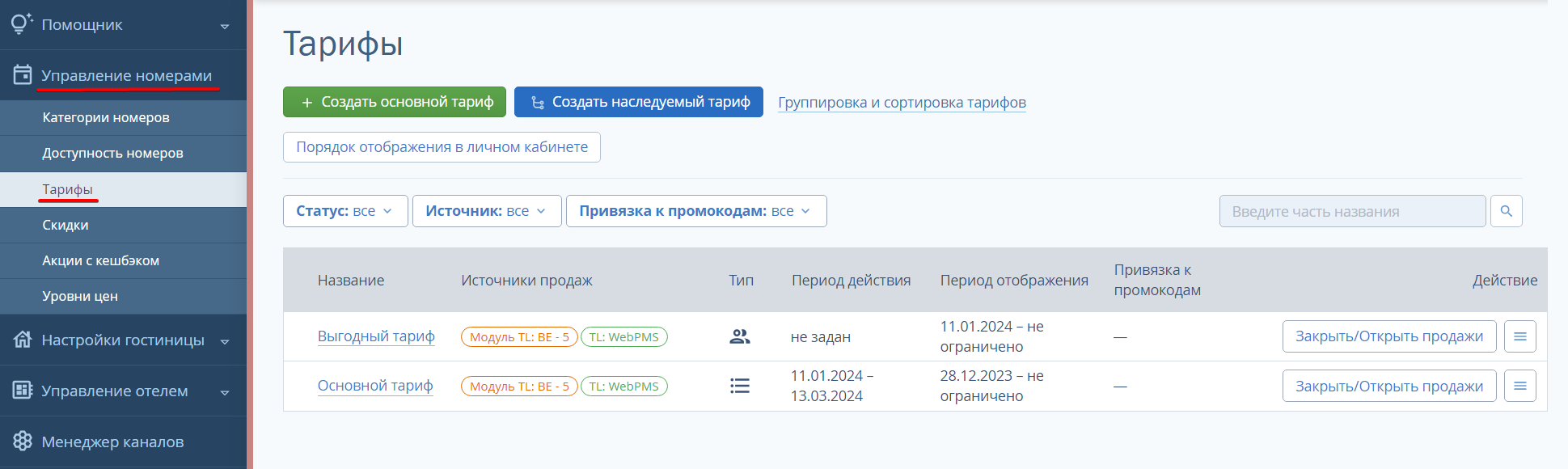Click Закрыть/Открыть продажи for Выгодный тариф

tap(1389, 336)
